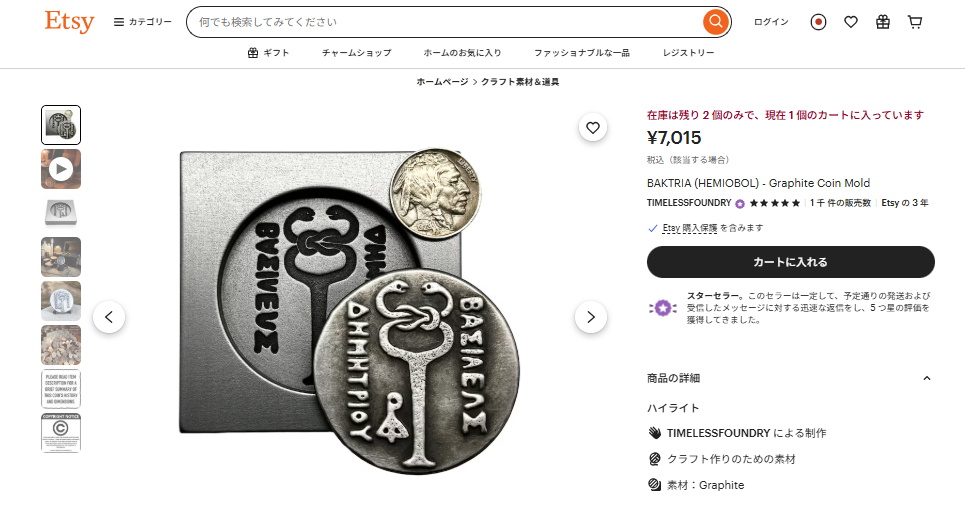965x505 pixels.
Task: Open the レジストリー navigation item
Action: 688,53
